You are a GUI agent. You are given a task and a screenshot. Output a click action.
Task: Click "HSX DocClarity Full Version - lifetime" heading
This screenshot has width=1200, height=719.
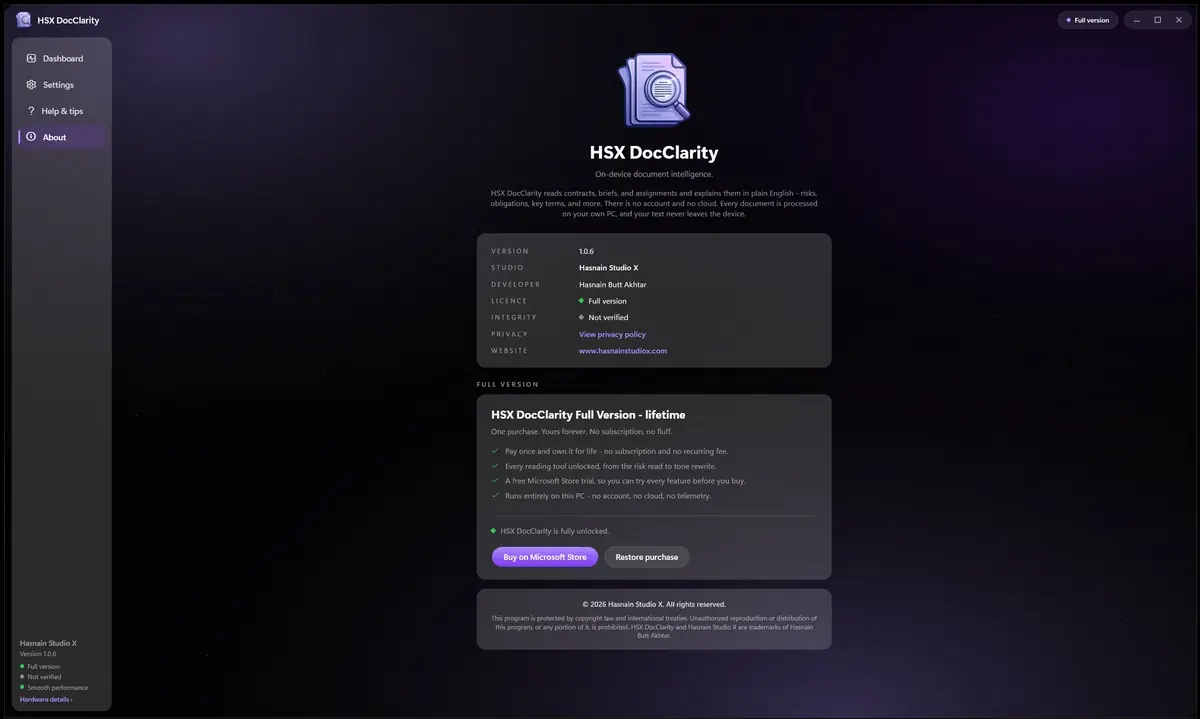(x=588, y=414)
